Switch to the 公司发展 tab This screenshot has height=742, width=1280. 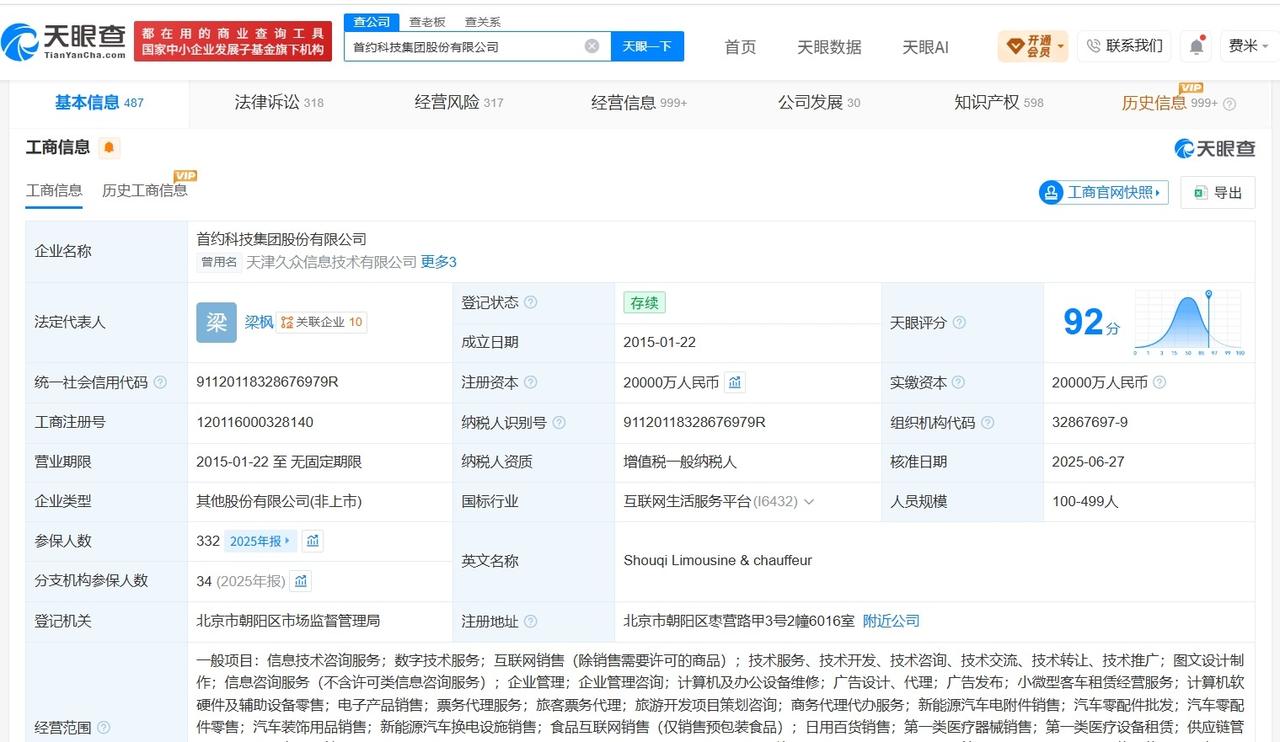tap(819, 102)
